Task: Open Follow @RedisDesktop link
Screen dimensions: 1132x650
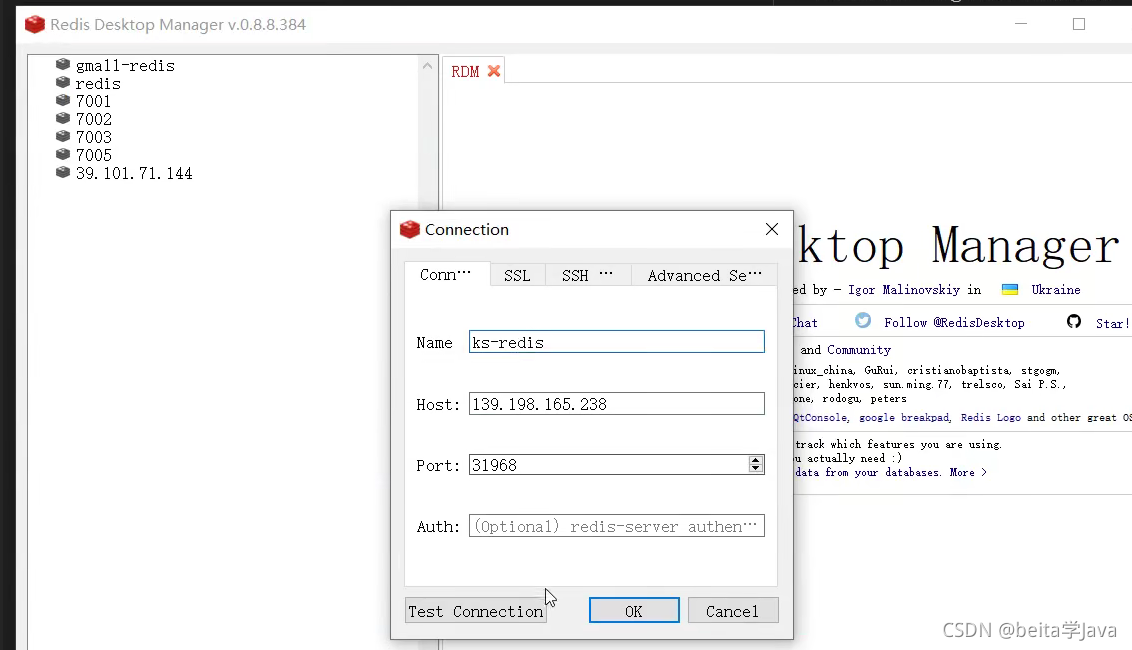Action: [954, 323]
